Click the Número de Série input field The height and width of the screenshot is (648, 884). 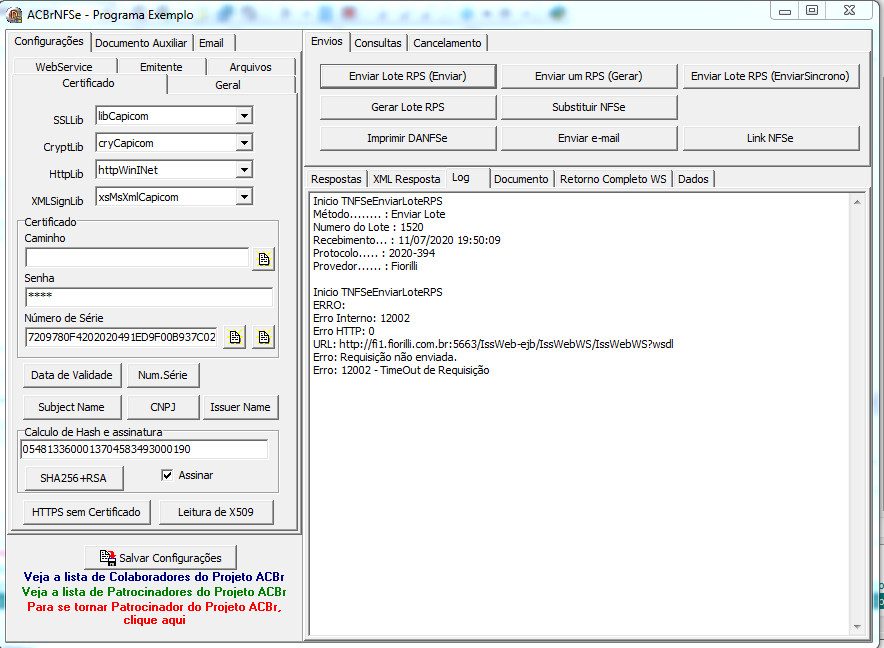[122, 337]
